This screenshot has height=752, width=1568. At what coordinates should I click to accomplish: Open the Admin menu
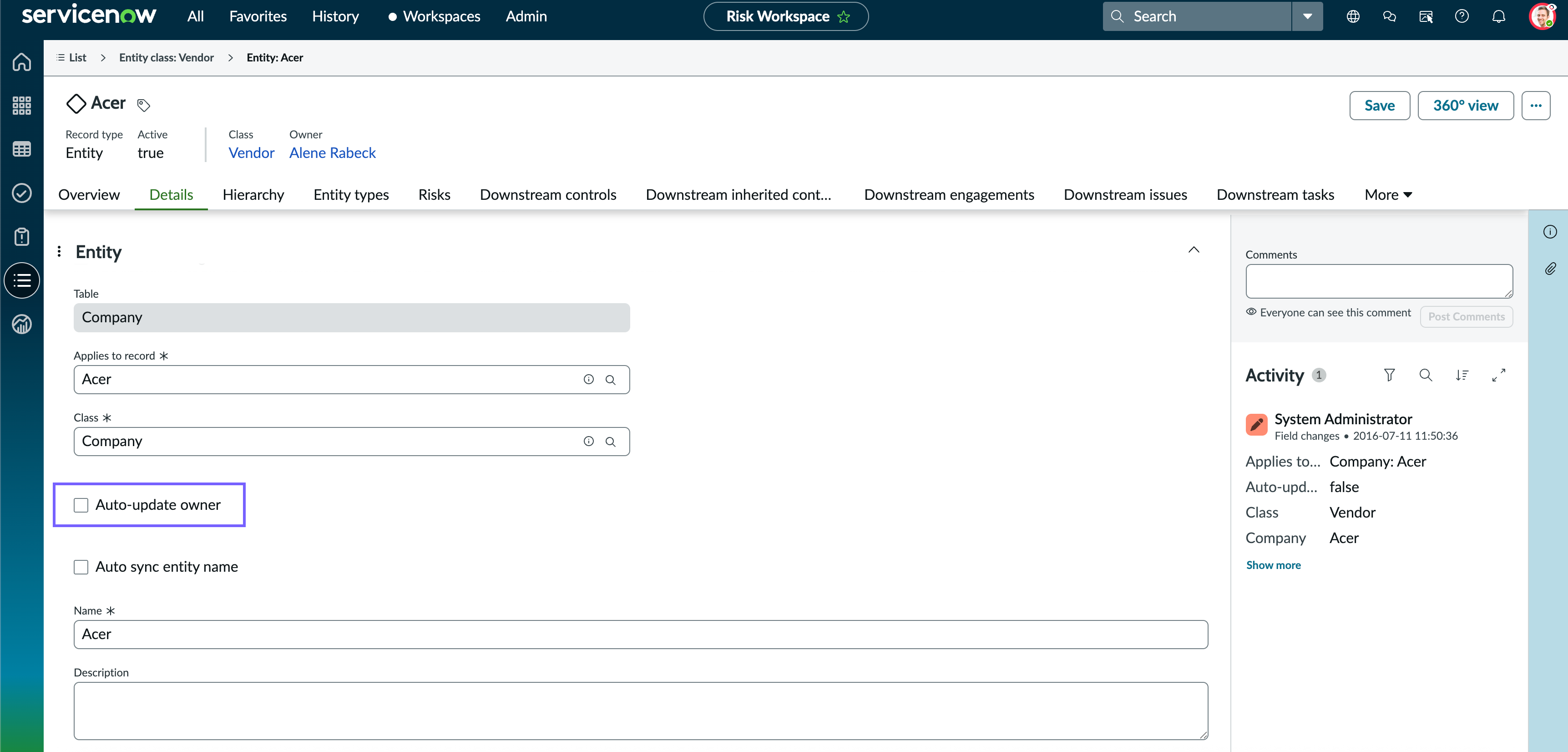point(526,16)
